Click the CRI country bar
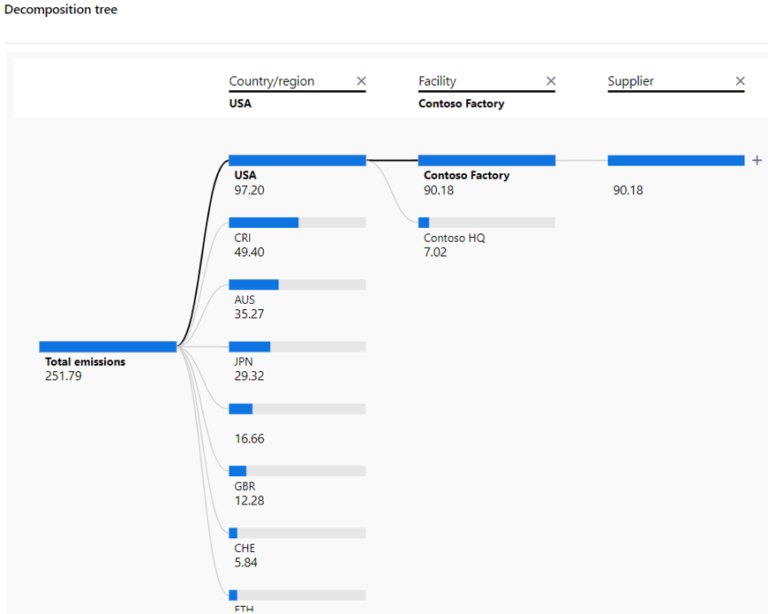Screen dimensions: 768x614 297,222
